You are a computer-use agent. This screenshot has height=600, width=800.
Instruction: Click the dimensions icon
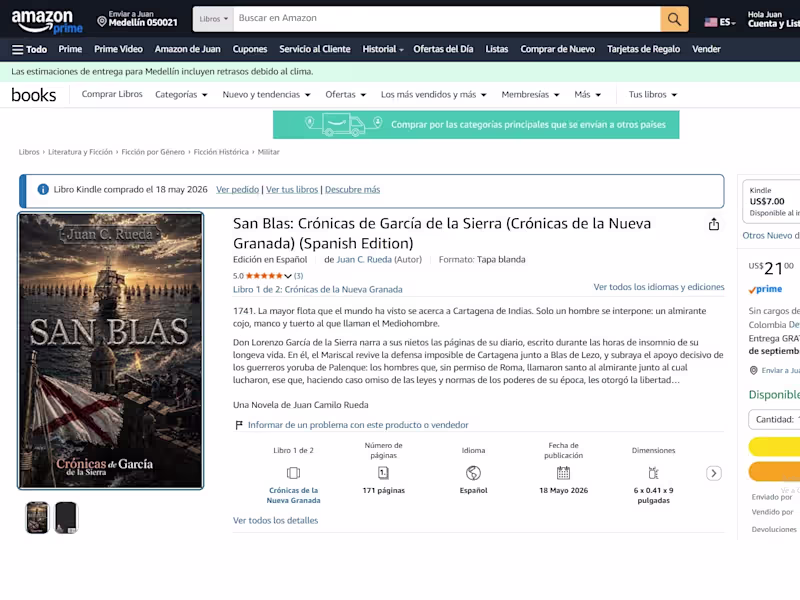click(654, 473)
